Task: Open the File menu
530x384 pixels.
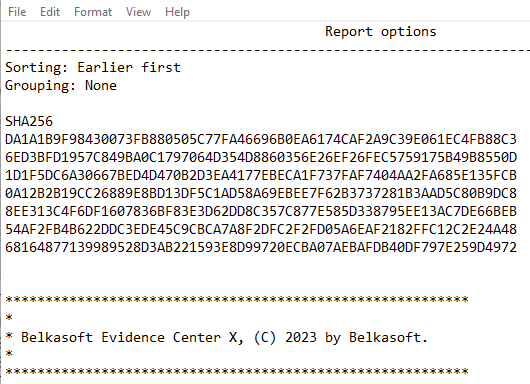Action: (17, 12)
